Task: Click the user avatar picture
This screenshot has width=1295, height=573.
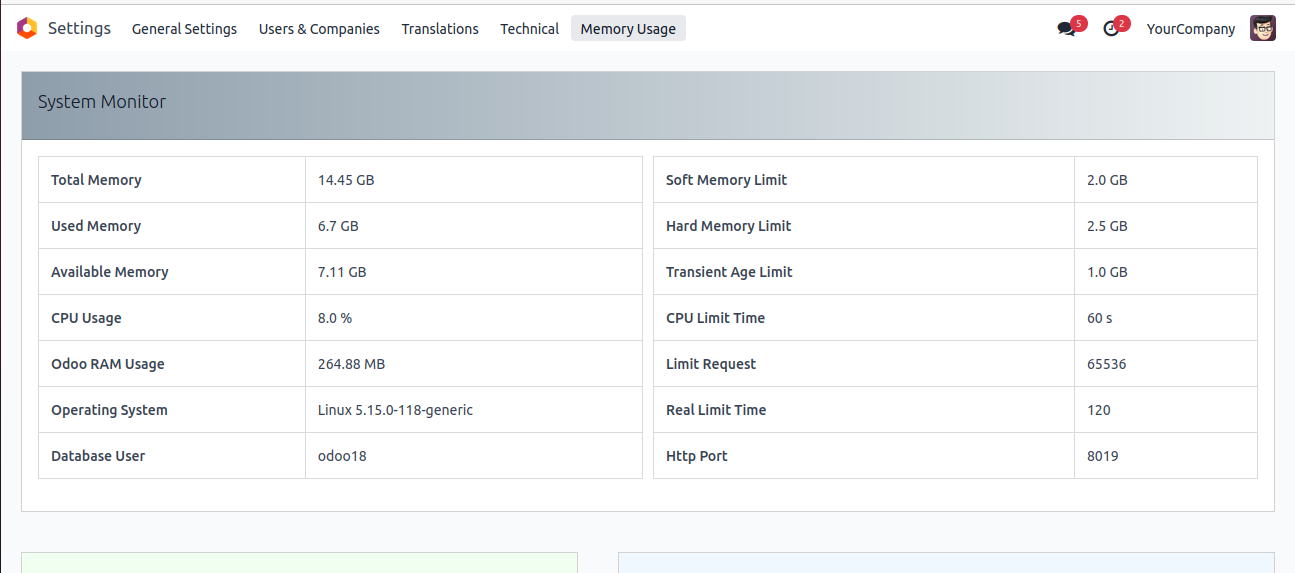Action: point(1263,28)
